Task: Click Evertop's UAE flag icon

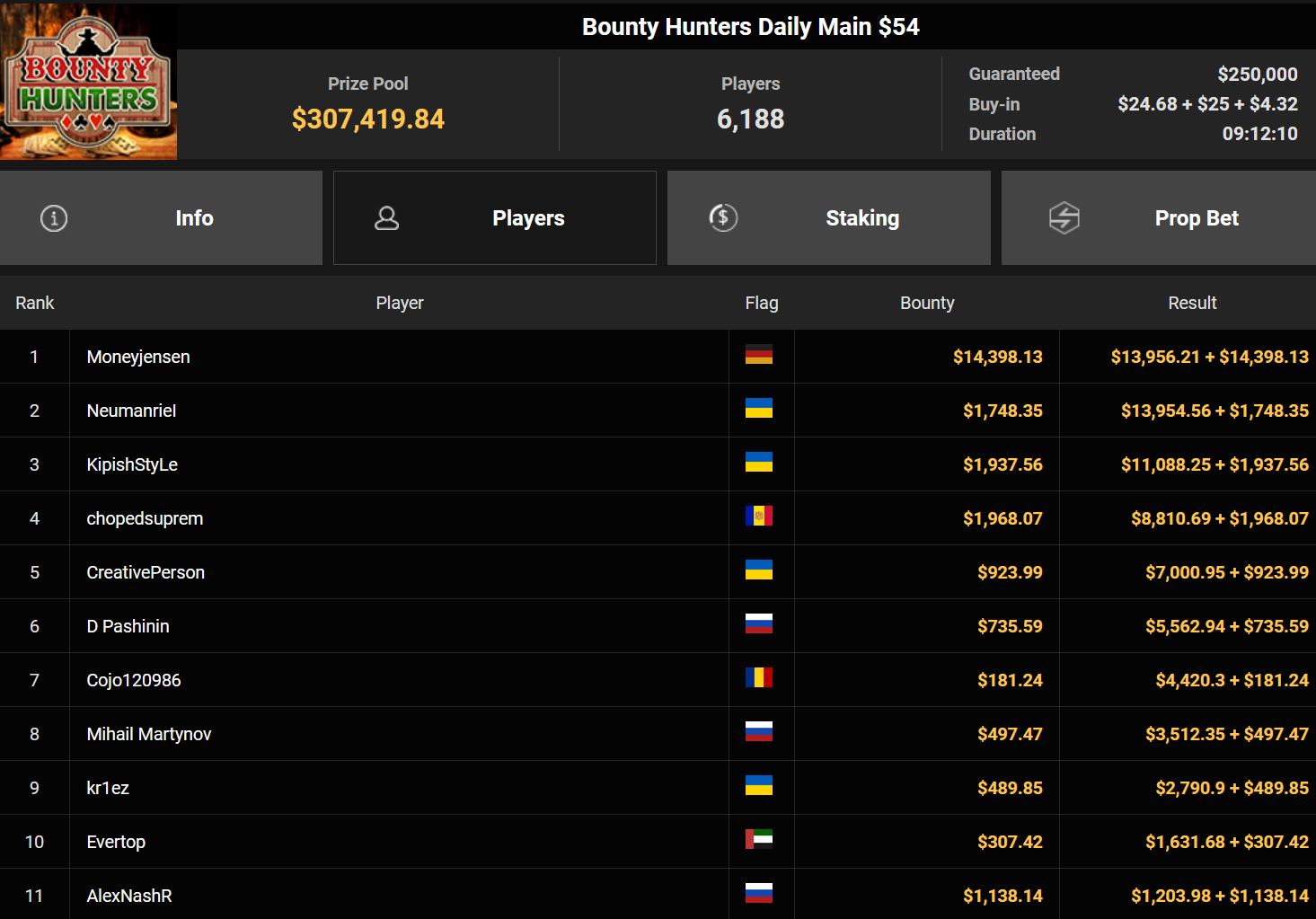Action: point(758,840)
